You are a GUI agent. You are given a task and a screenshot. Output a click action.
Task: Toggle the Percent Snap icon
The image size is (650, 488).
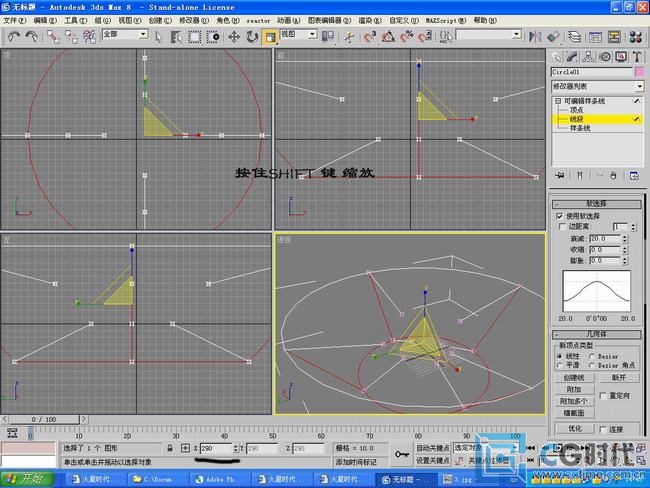tap(406, 37)
